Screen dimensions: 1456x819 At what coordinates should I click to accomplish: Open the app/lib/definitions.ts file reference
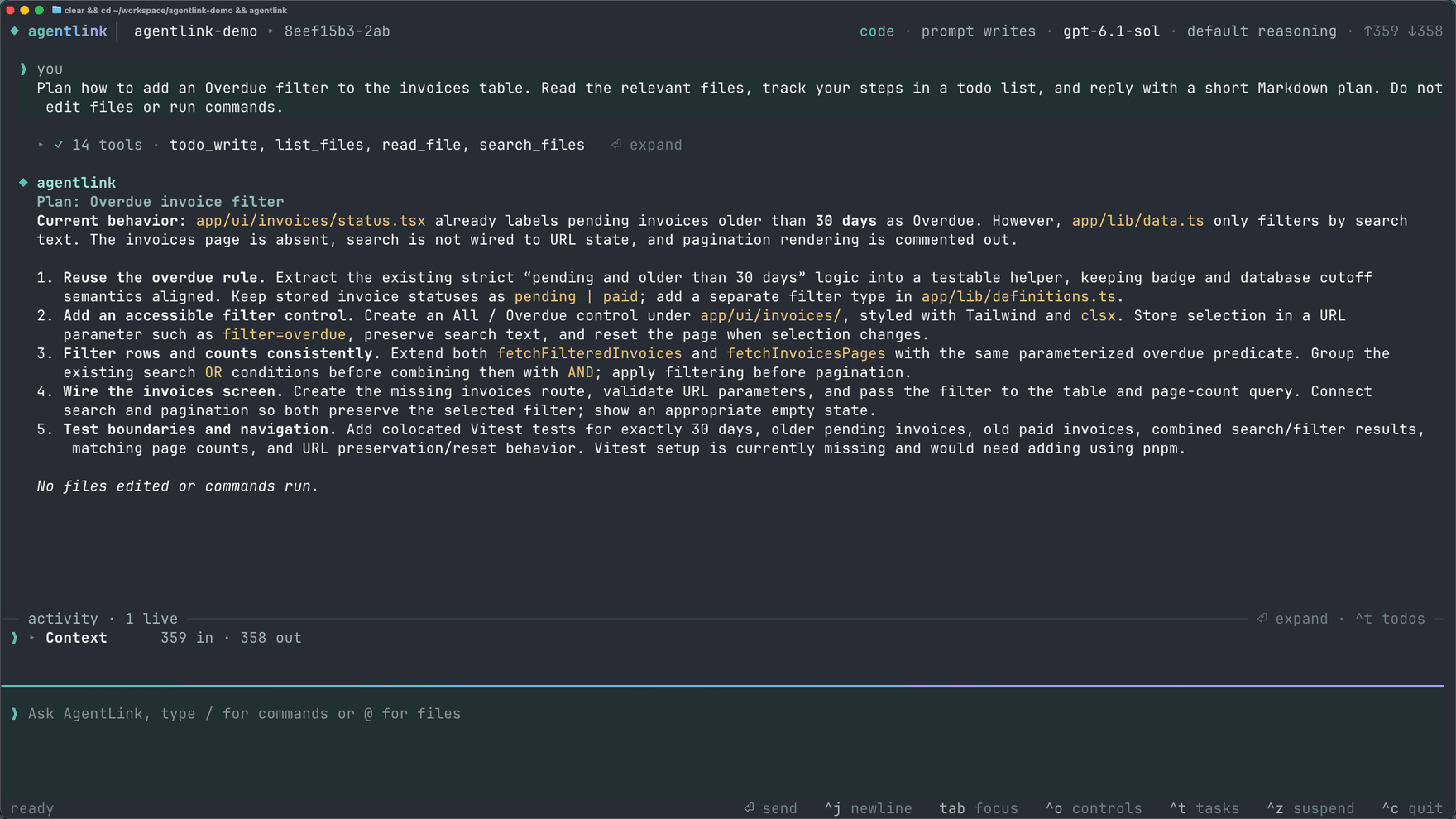click(x=1018, y=297)
